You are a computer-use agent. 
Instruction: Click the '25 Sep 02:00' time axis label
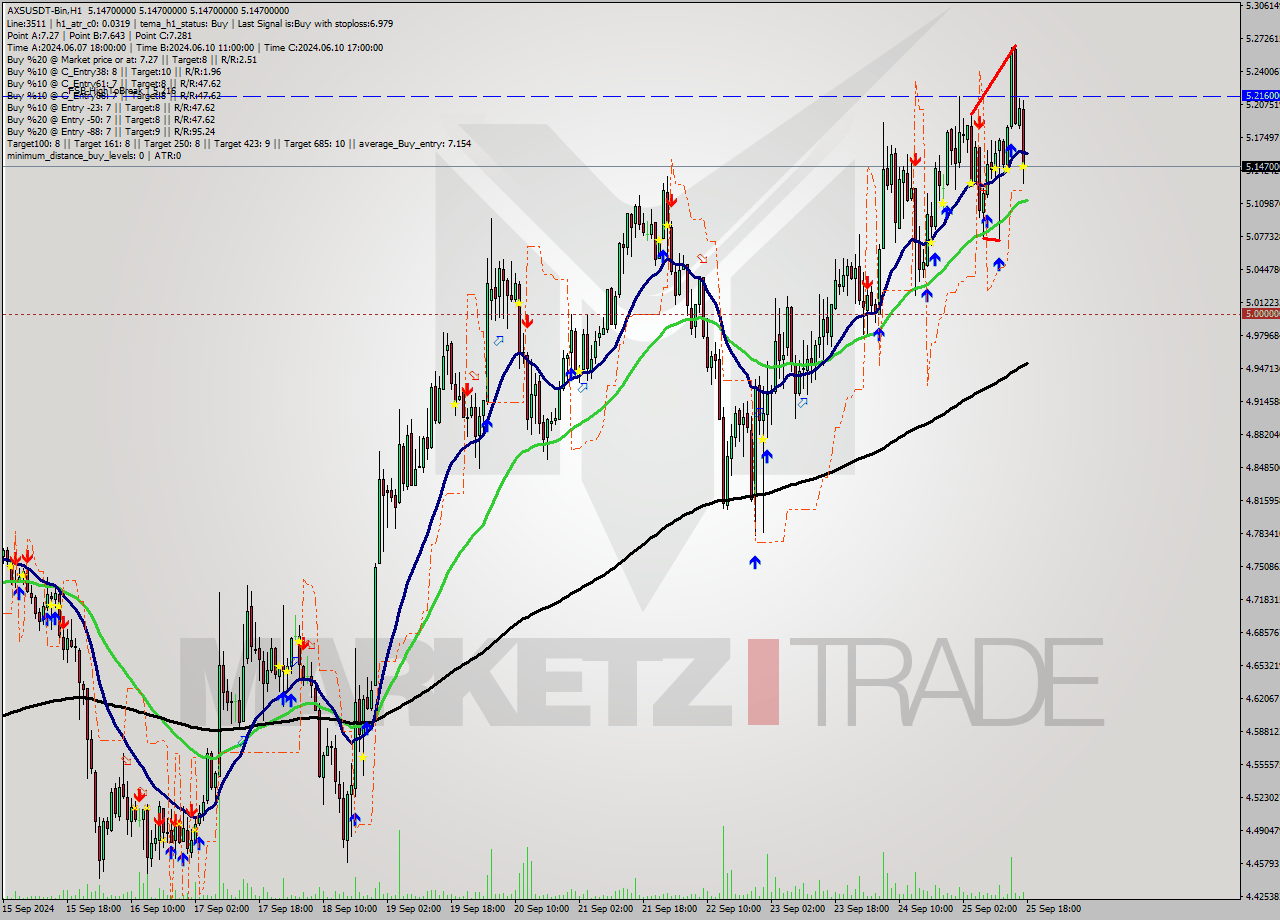click(989, 909)
